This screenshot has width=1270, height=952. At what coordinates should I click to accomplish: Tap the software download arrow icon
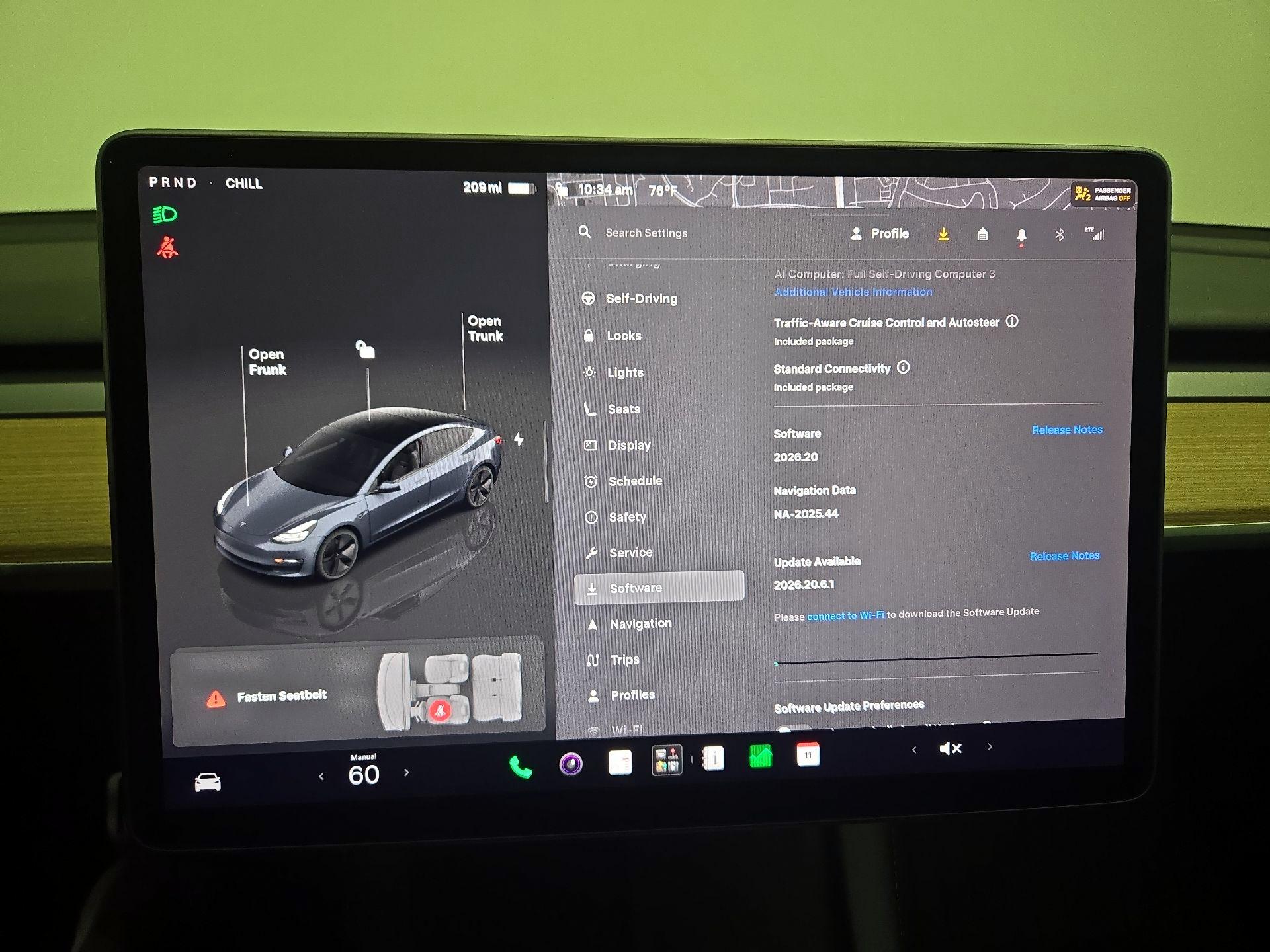(x=943, y=234)
